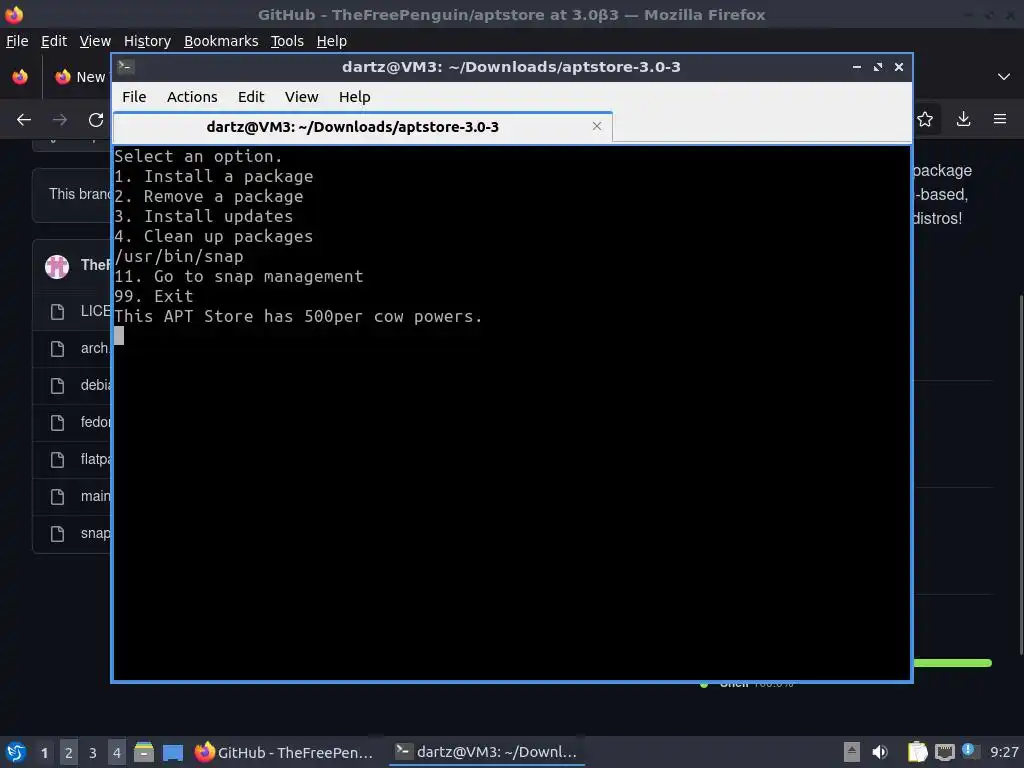Screen dimensions: 1024x768
Task: Expand the Firefox tab list chevron
Action: tap(1004, 77)
